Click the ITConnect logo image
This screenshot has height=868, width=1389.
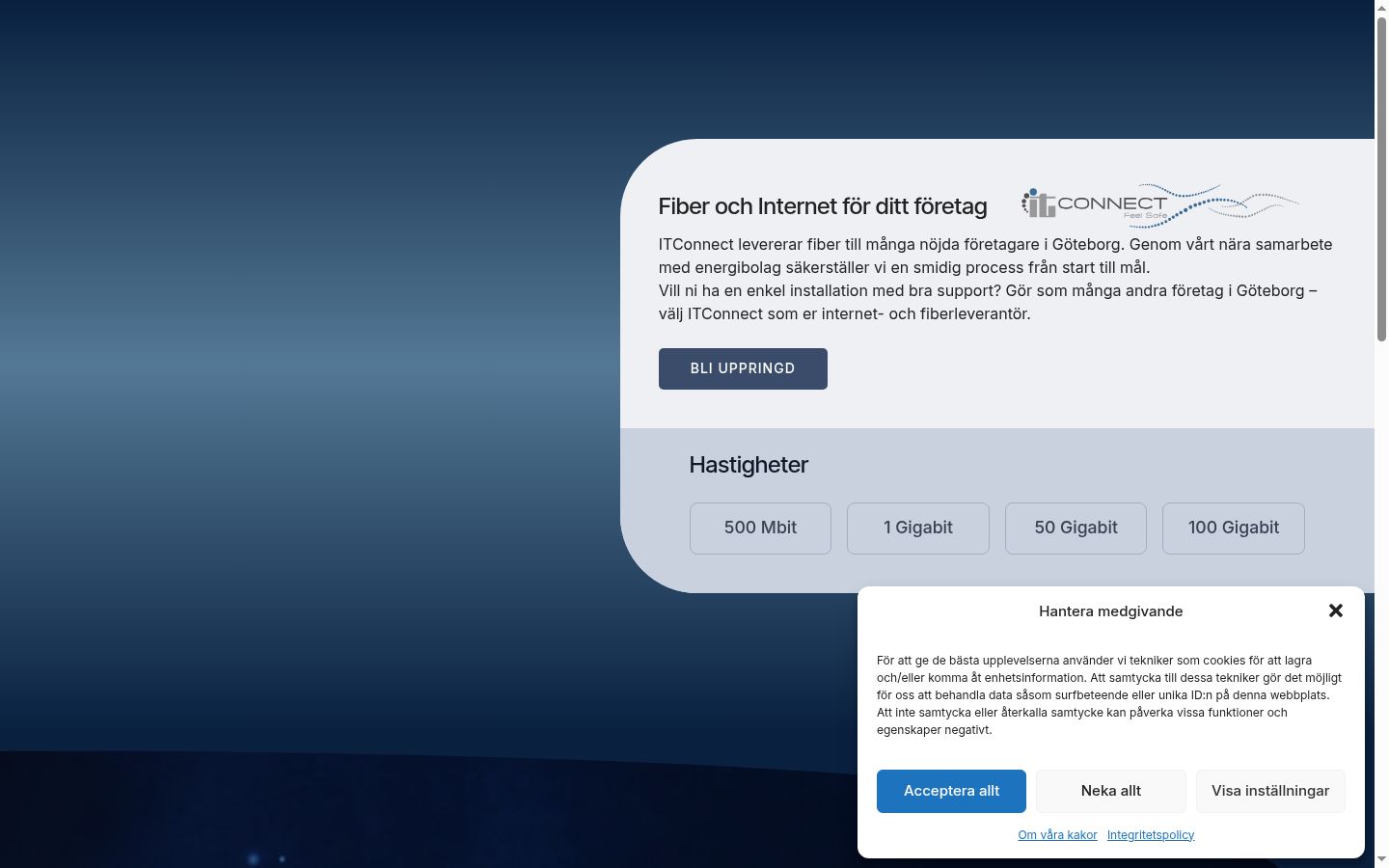[x=1160, y=204]
